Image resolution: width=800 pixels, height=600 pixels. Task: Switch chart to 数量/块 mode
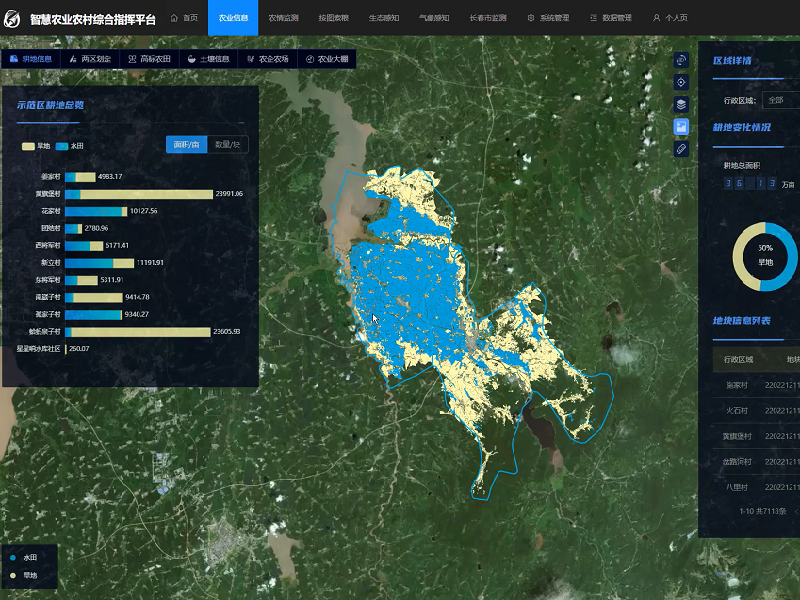click(227, 145)
